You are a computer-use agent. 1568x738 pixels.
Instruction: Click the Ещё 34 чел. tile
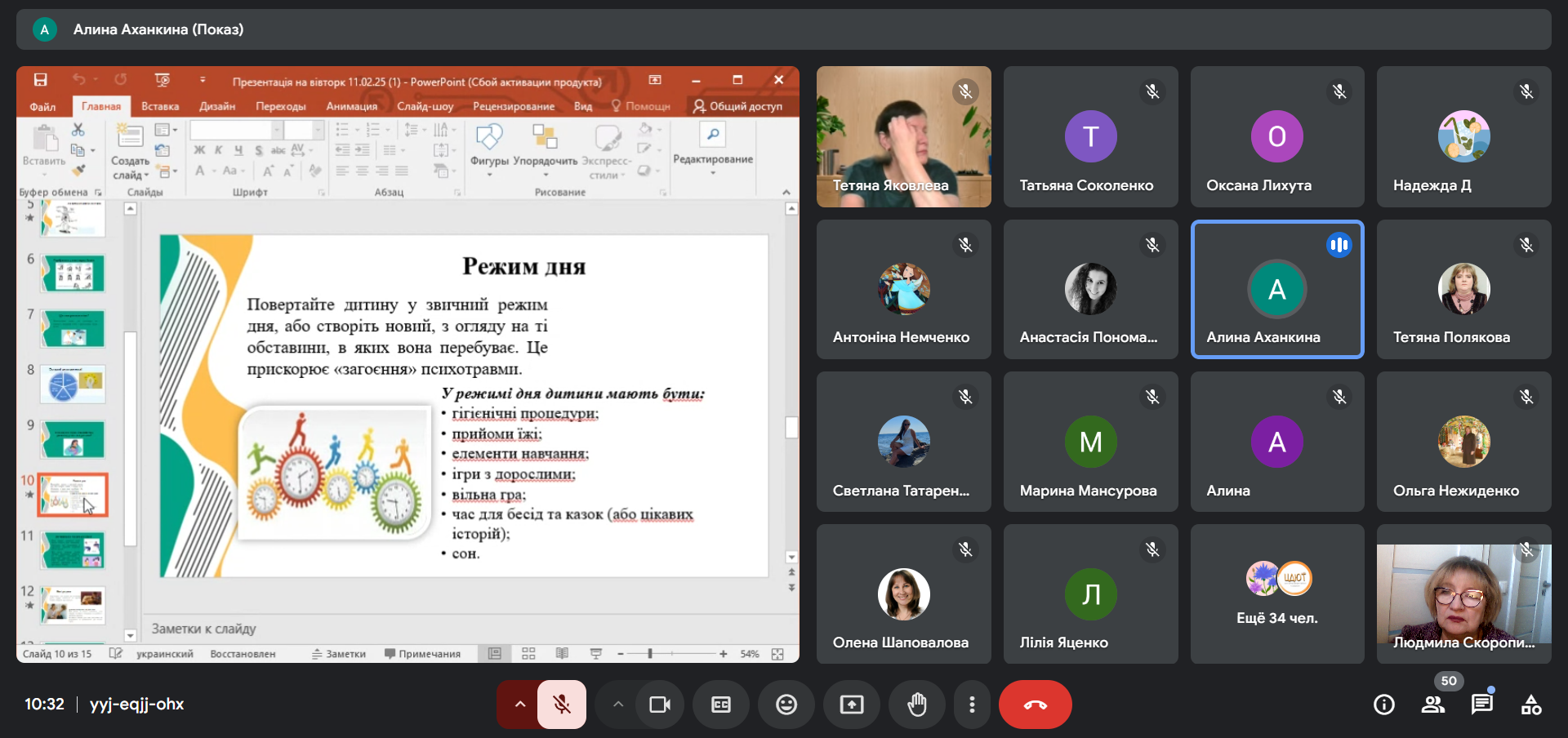click(x=1276, y=594)
